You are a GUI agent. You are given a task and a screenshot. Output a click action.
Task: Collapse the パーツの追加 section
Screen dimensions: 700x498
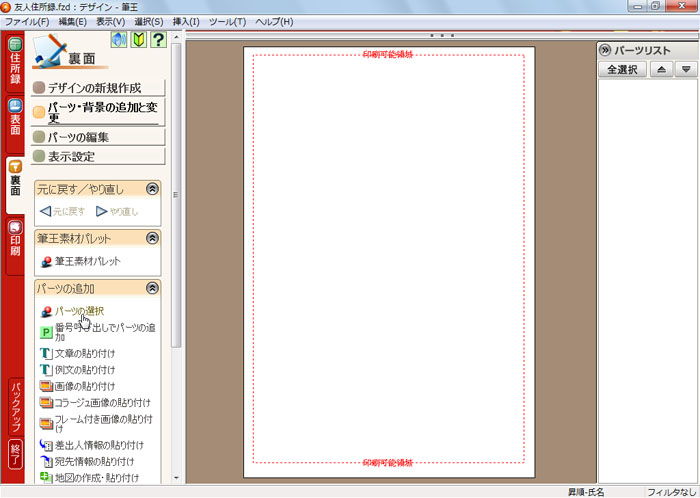tap(152, 288)
